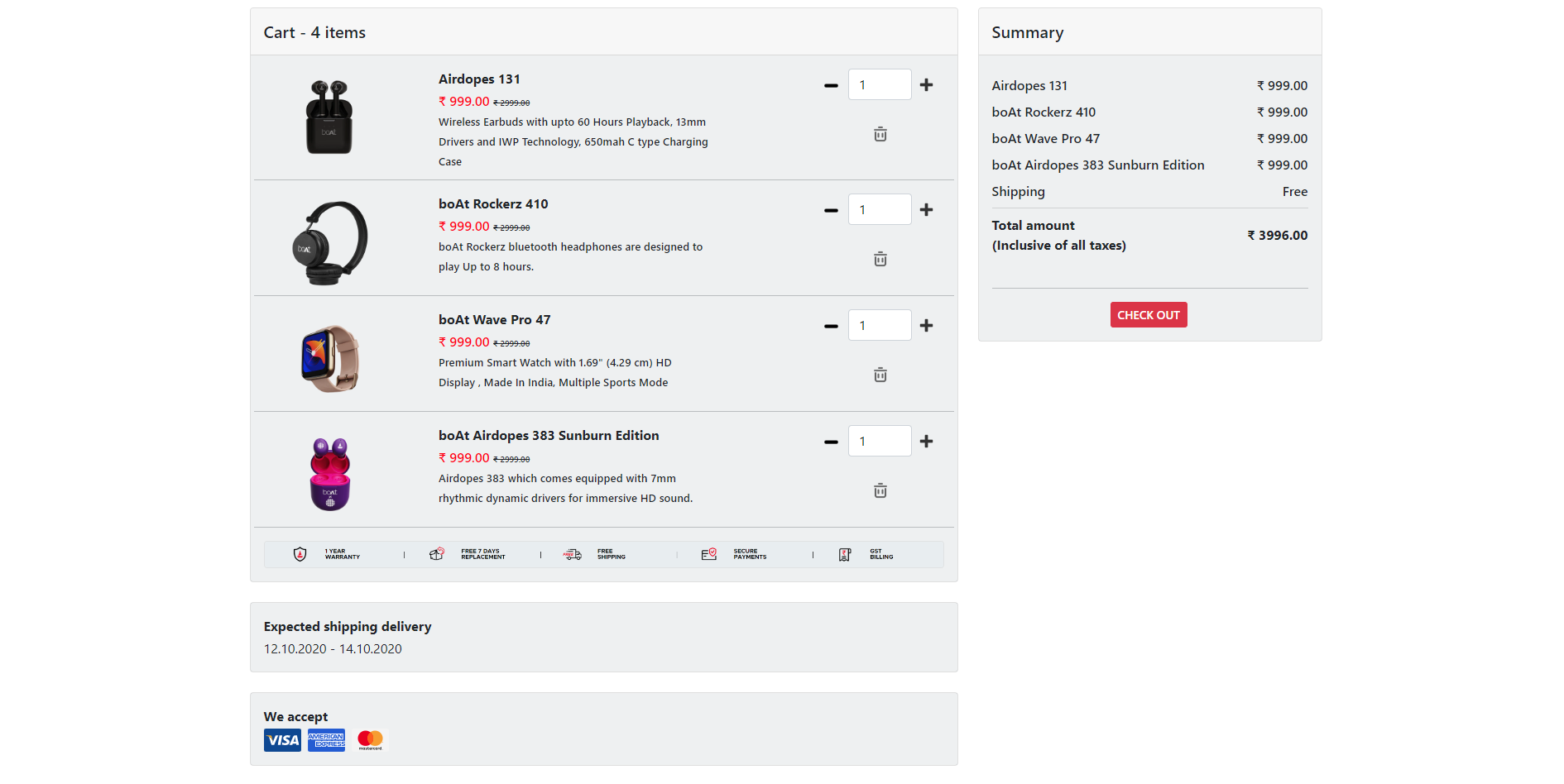Click the Mastercard payment logo

[x=370, y=740]
